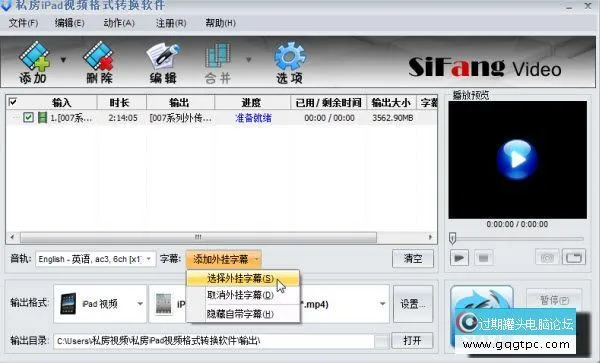Click the left arrow of the list scrollbar
The image size is (600, 363).
[12, 237]
